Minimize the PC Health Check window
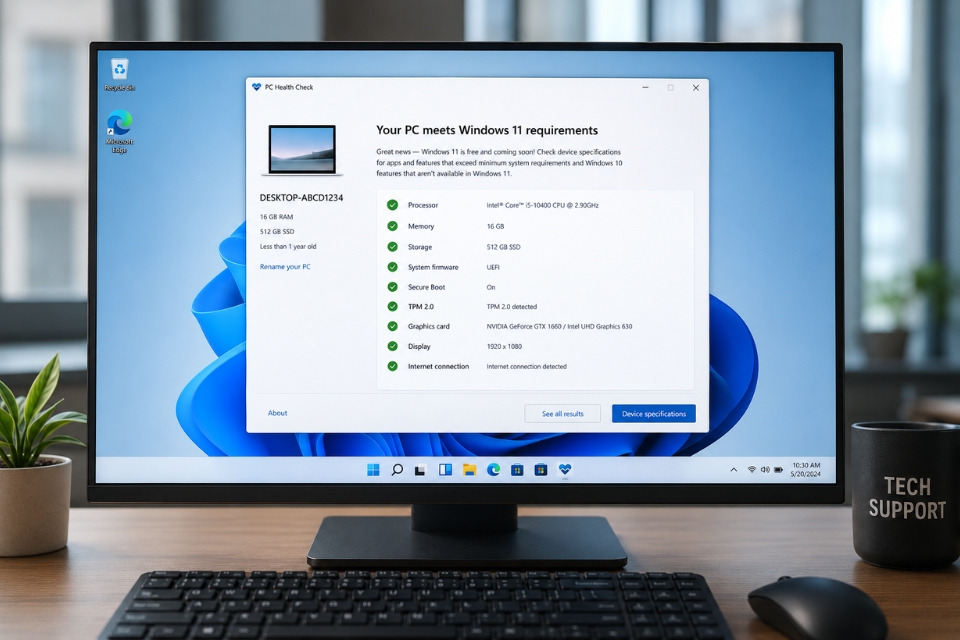The width and height of the screenshot is (960, 640). 645,88
